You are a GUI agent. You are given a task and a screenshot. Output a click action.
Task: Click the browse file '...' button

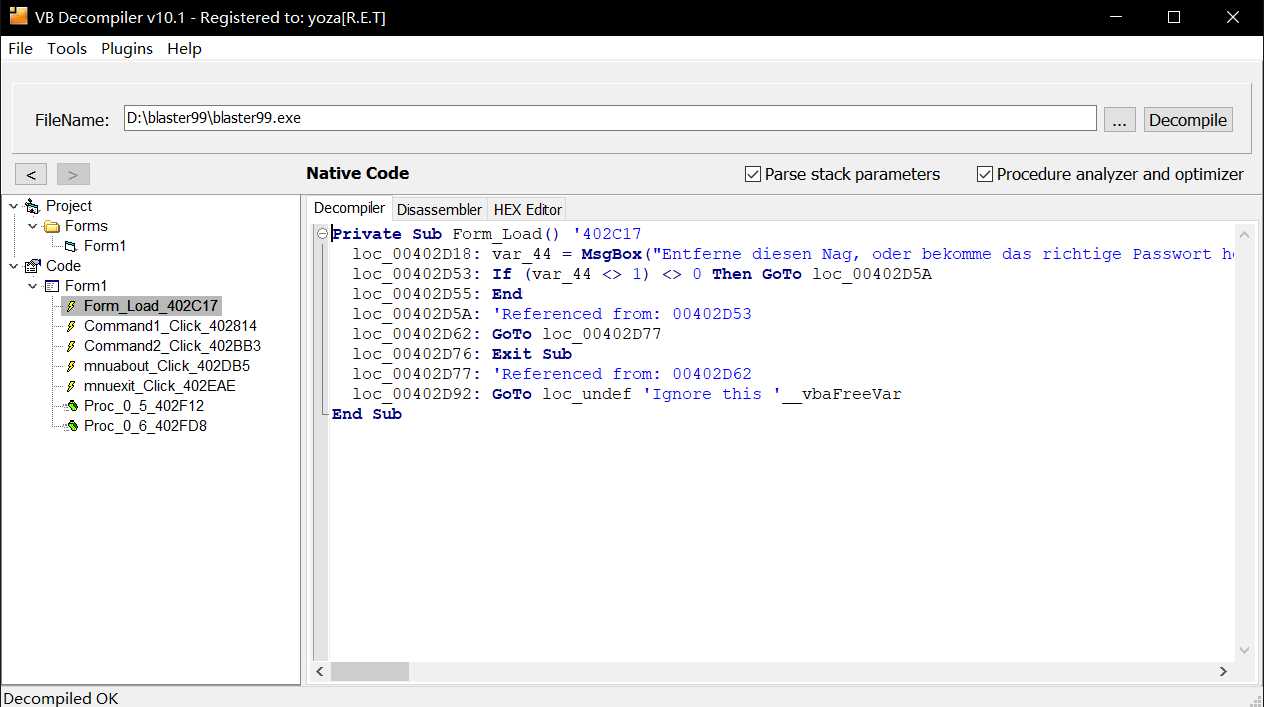1119,120
